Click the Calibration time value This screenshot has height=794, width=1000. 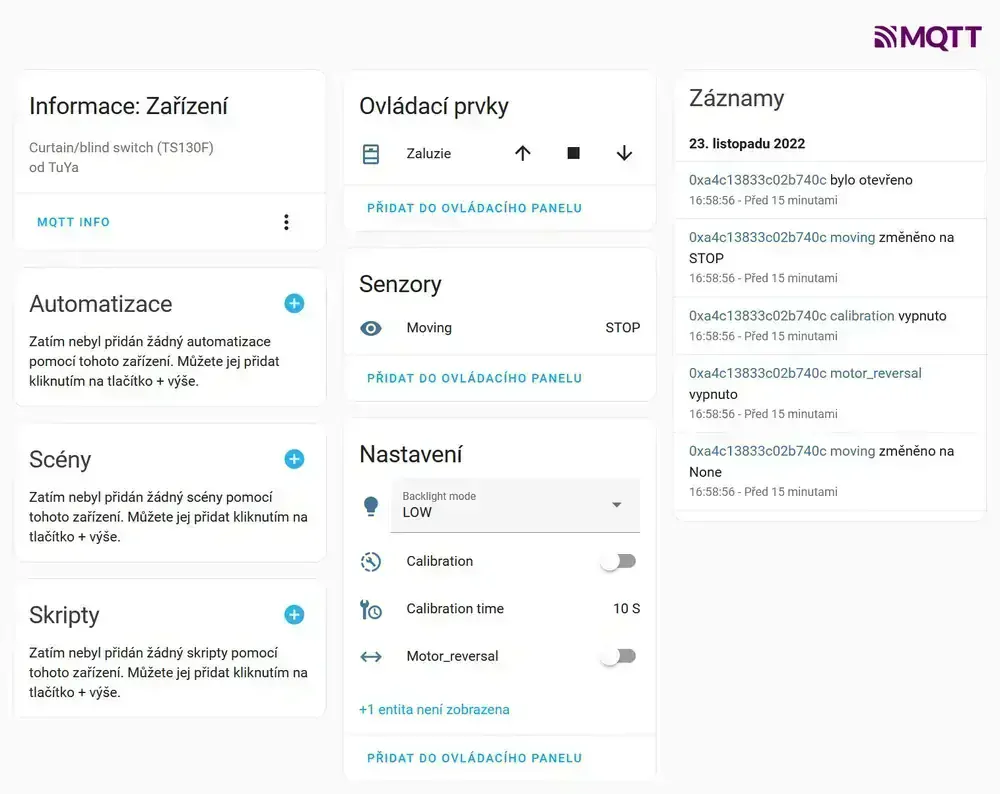click(626, 608)
